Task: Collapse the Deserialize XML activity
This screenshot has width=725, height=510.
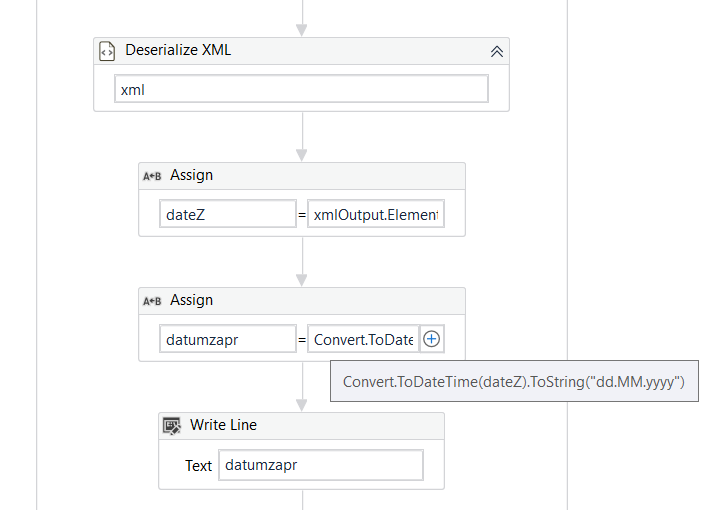Action: point(496,51)
